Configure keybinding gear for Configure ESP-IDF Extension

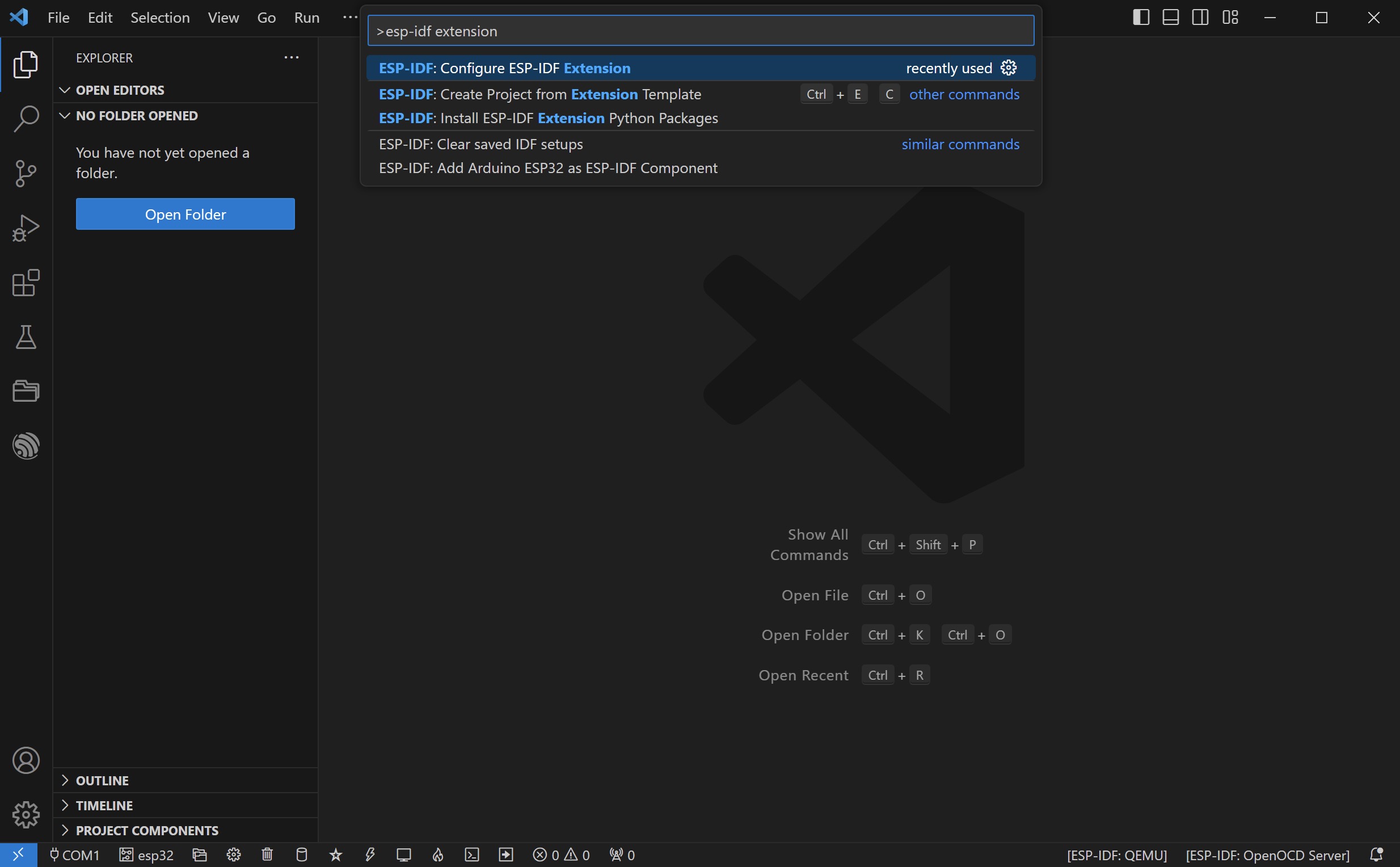coord(1009,68)
